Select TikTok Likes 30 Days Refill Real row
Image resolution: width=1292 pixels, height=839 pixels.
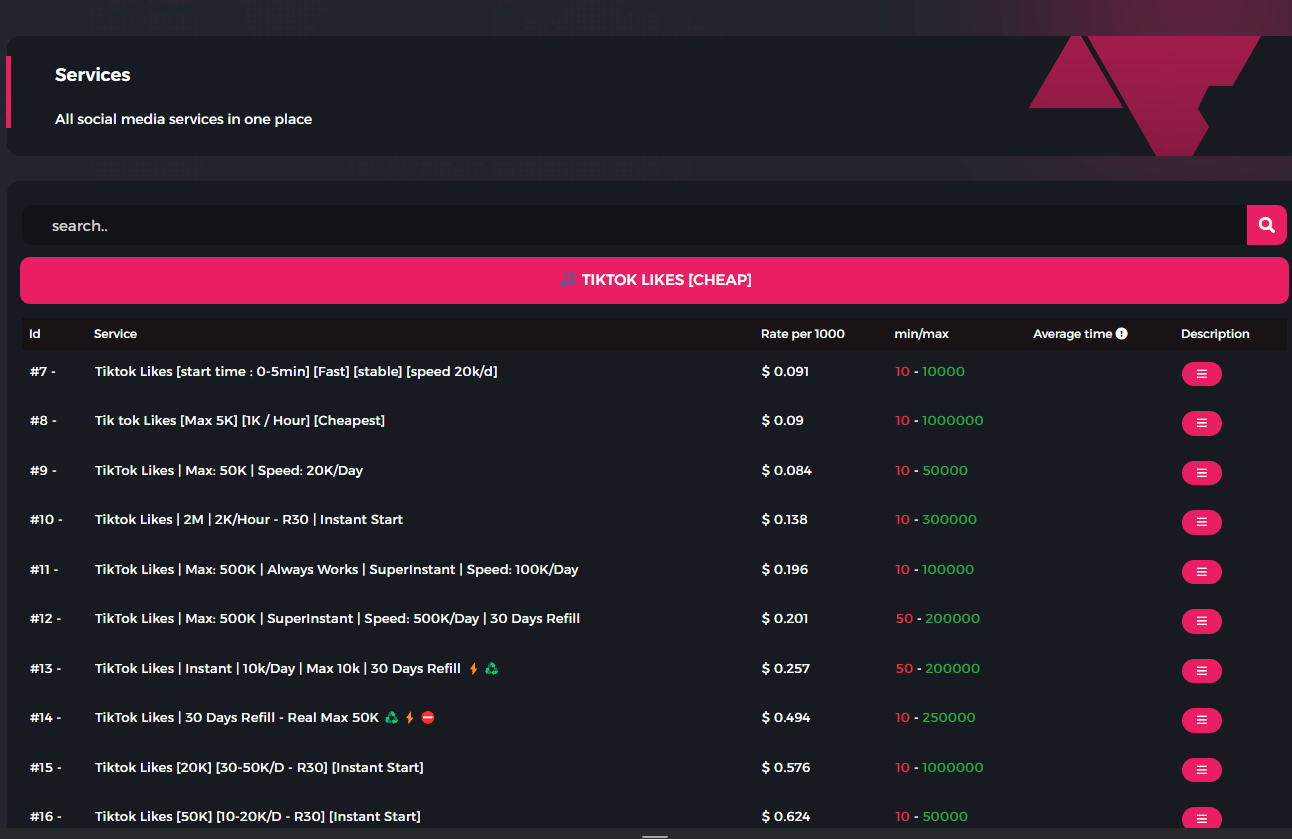(237, 718)
